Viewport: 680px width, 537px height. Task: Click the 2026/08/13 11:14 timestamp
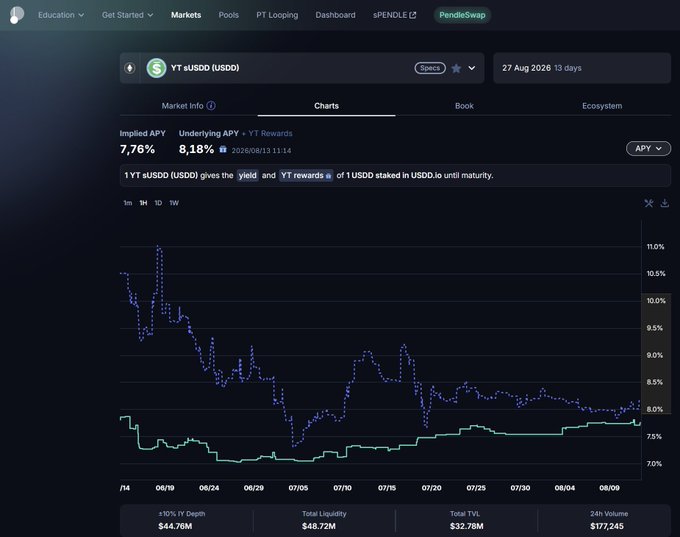[261, 151]
